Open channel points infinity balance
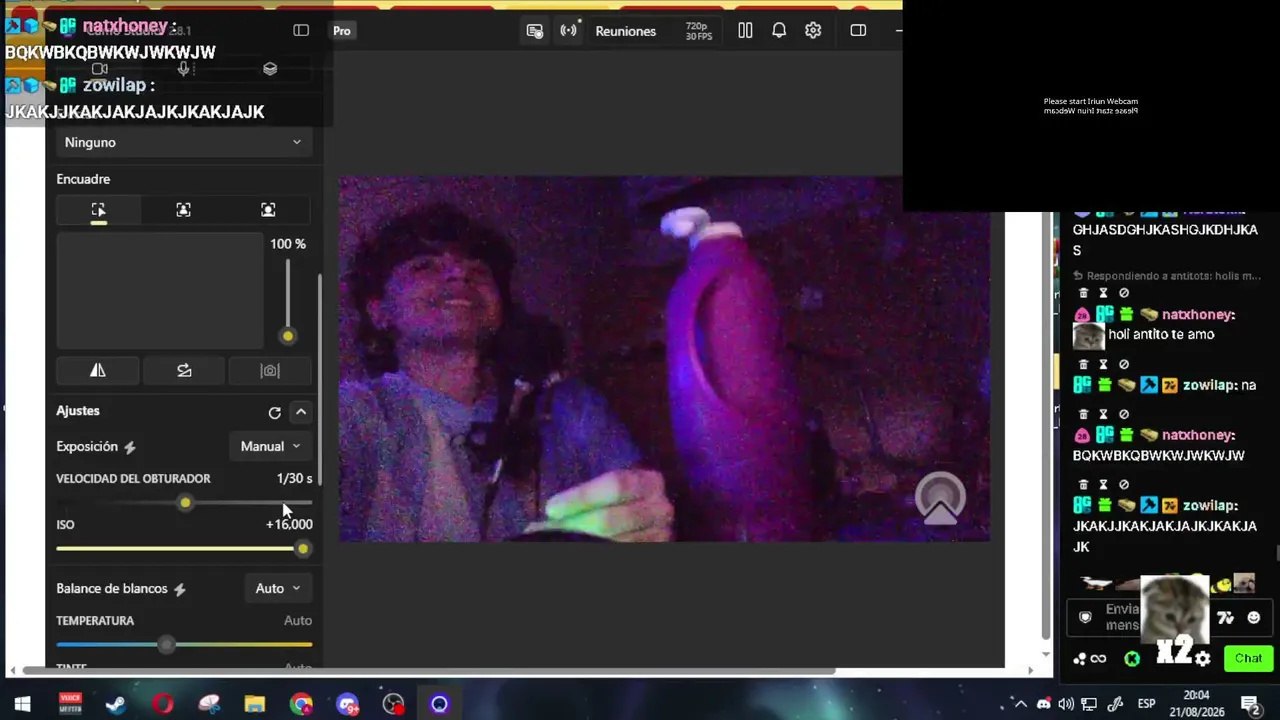 (x=1090, y=659)
